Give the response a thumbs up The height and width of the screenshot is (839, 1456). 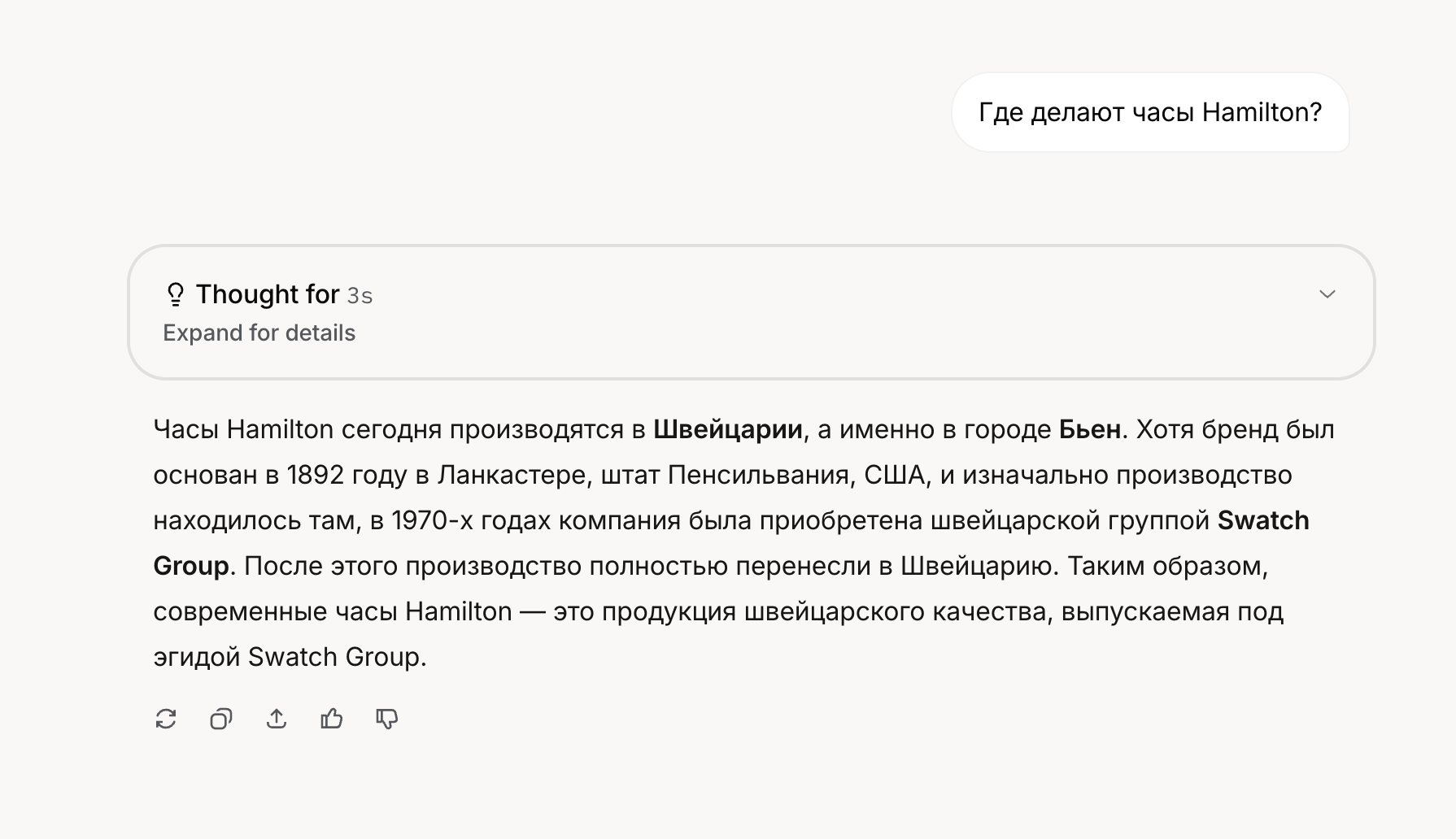click(332, 719)
